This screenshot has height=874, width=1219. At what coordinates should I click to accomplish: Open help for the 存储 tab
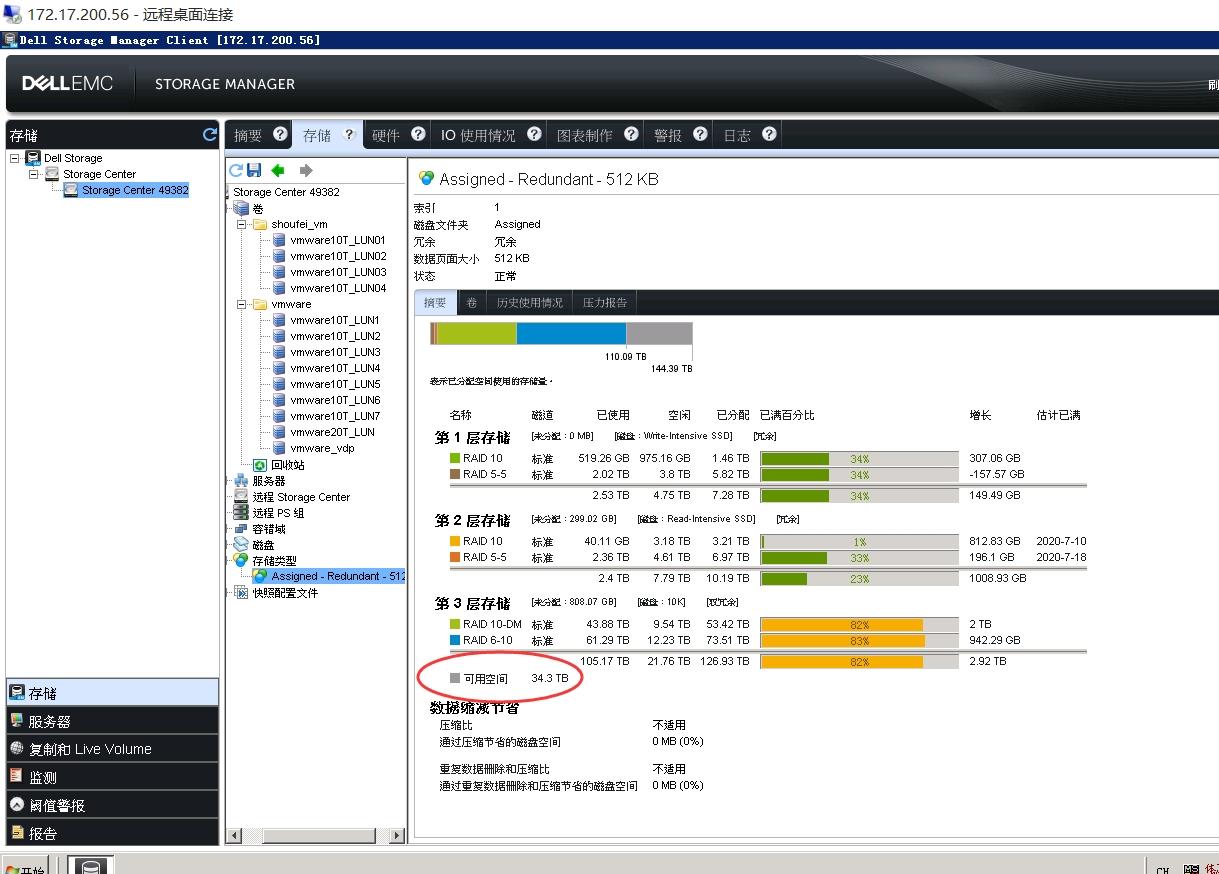(x=349, y=134)
